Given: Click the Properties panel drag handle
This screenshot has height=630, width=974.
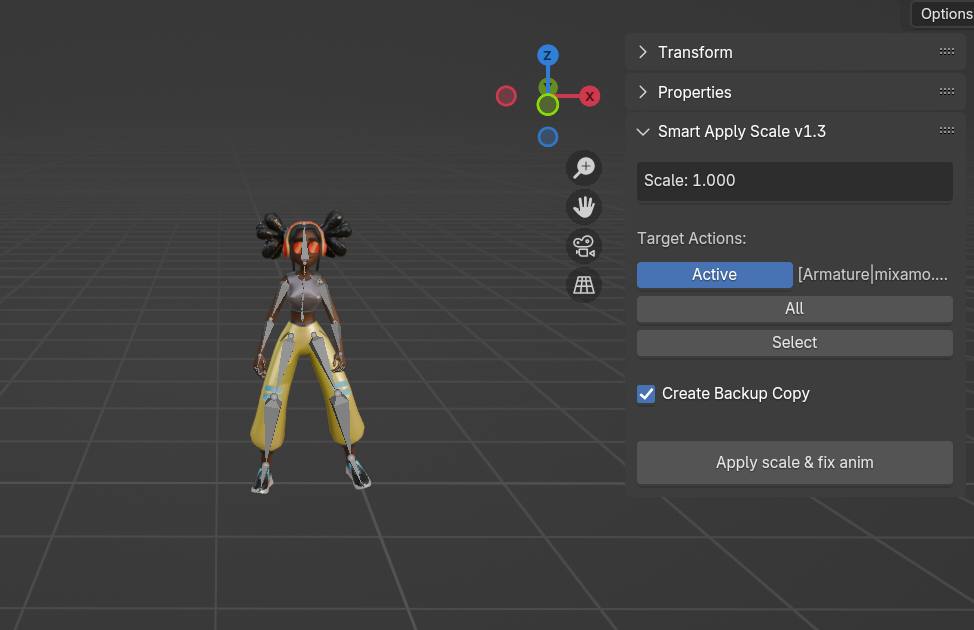Looking at the screenshot, I should point(947,91).
